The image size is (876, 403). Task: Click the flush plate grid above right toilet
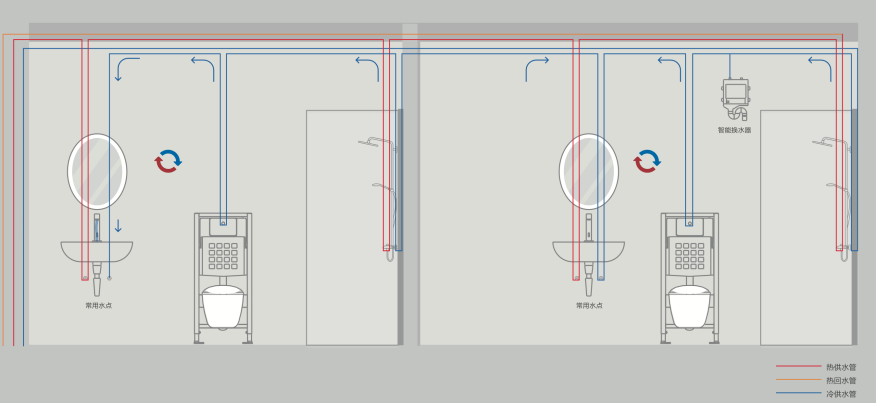pos(690,258)
